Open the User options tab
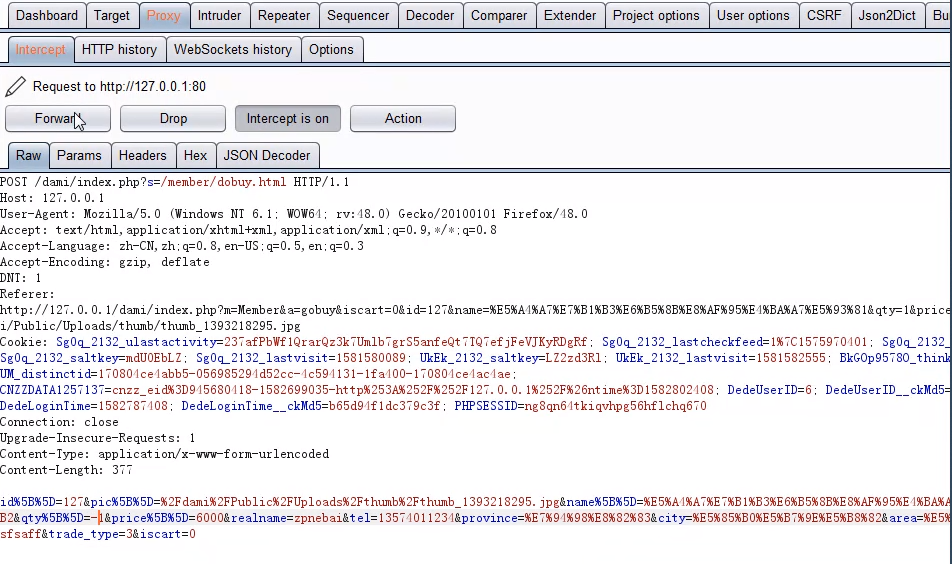The image size is (952, 564). [x=753, y=15]
